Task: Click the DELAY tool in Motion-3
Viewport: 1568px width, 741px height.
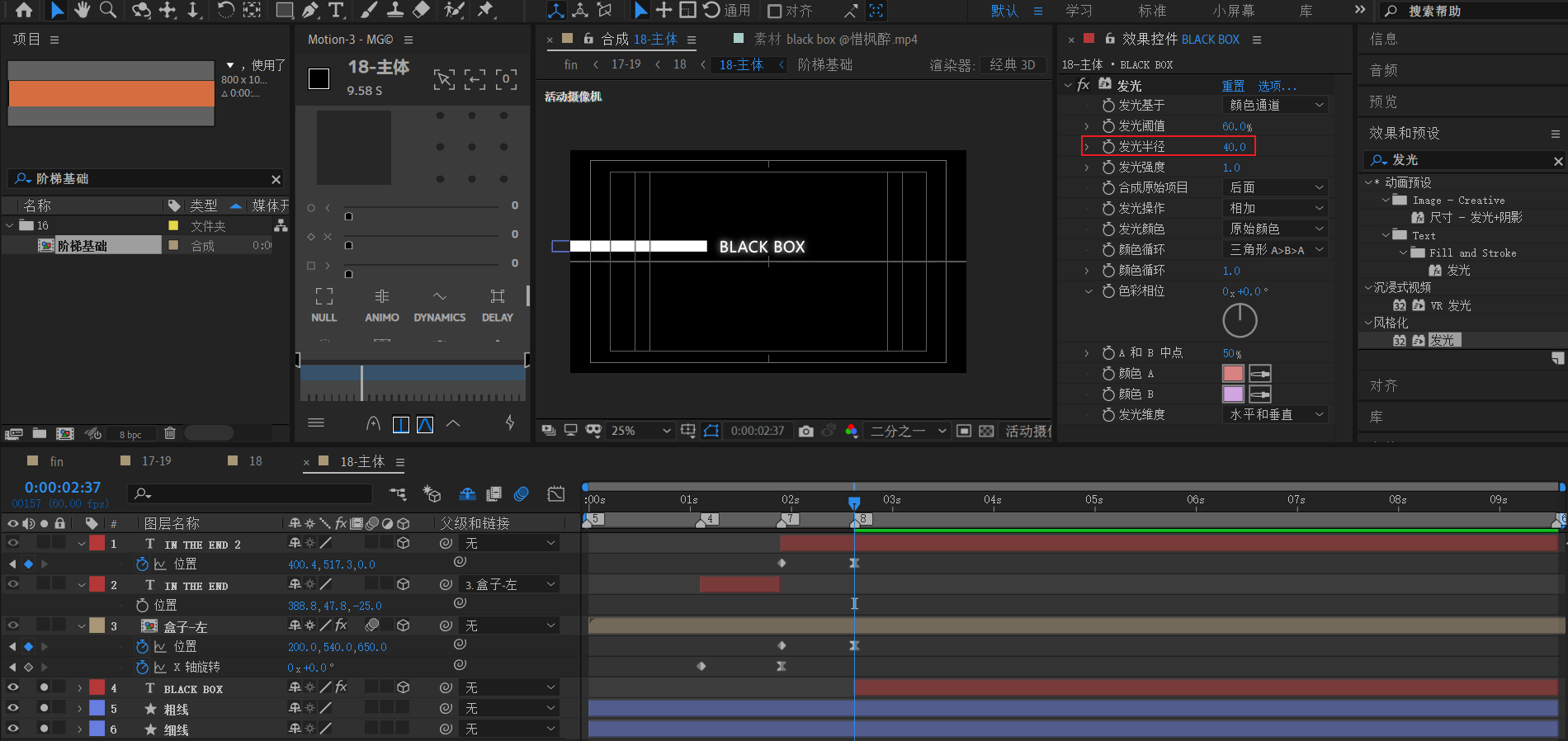Action: click(x=498, y=305)
